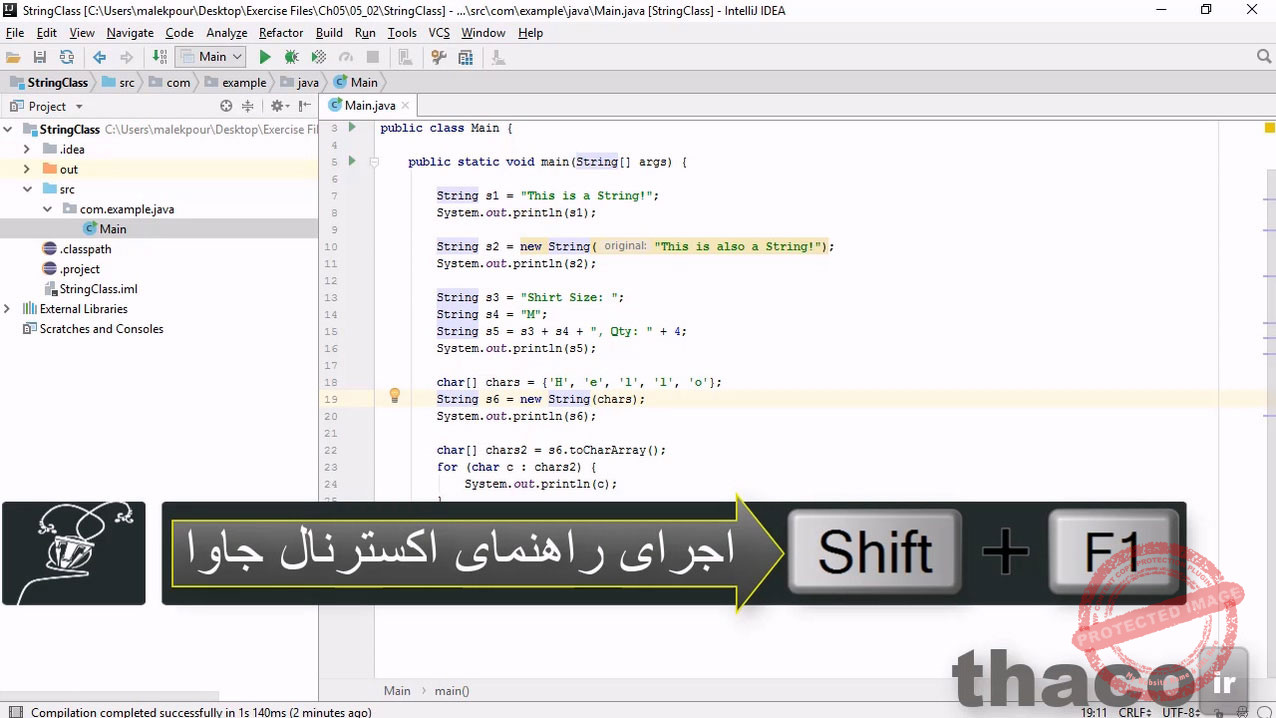Run the Main configuration with green play icon
Screen dimensions: 1276x718
tap(265, 58)
